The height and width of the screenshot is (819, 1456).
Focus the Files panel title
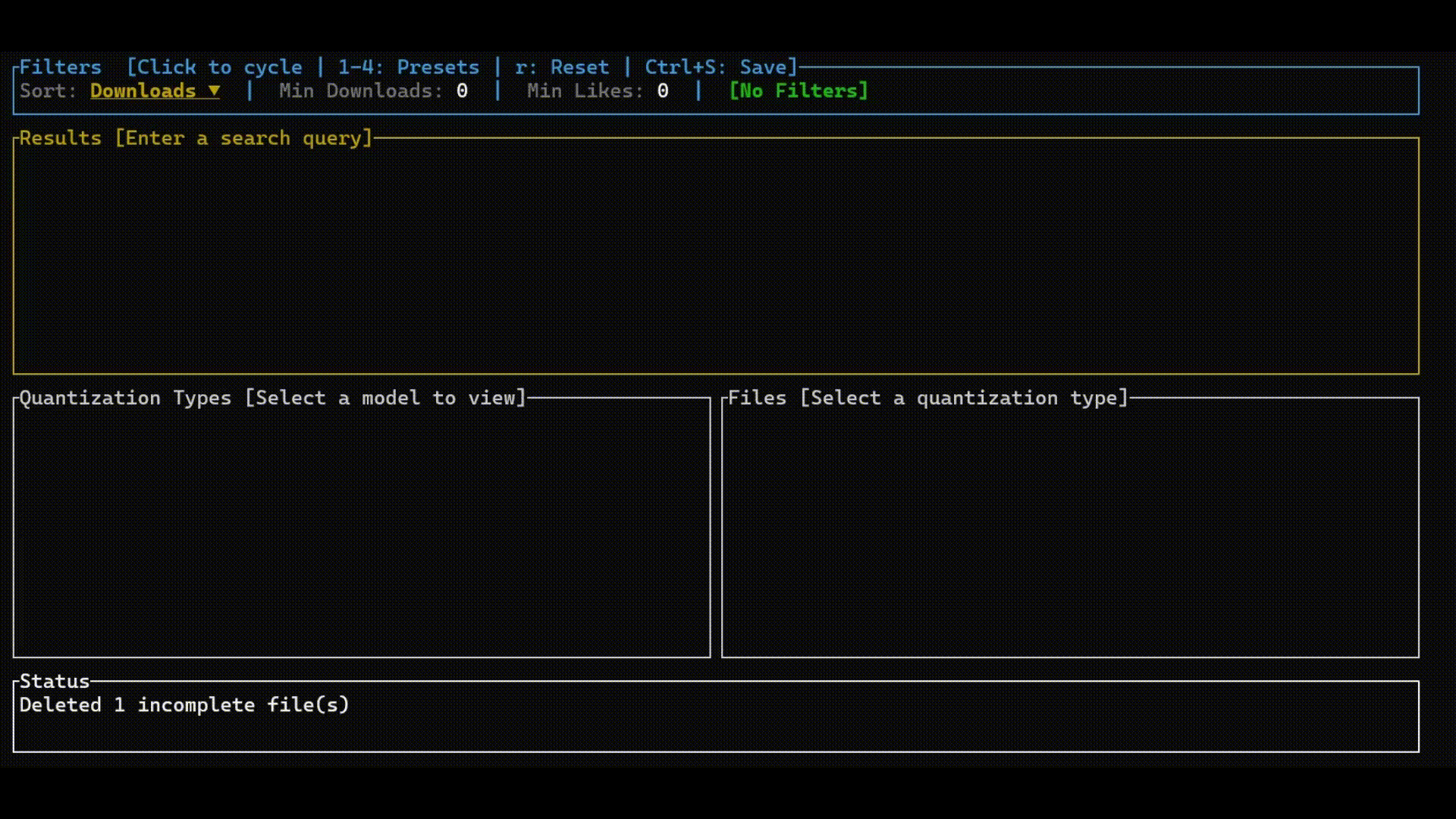point(757,398)
